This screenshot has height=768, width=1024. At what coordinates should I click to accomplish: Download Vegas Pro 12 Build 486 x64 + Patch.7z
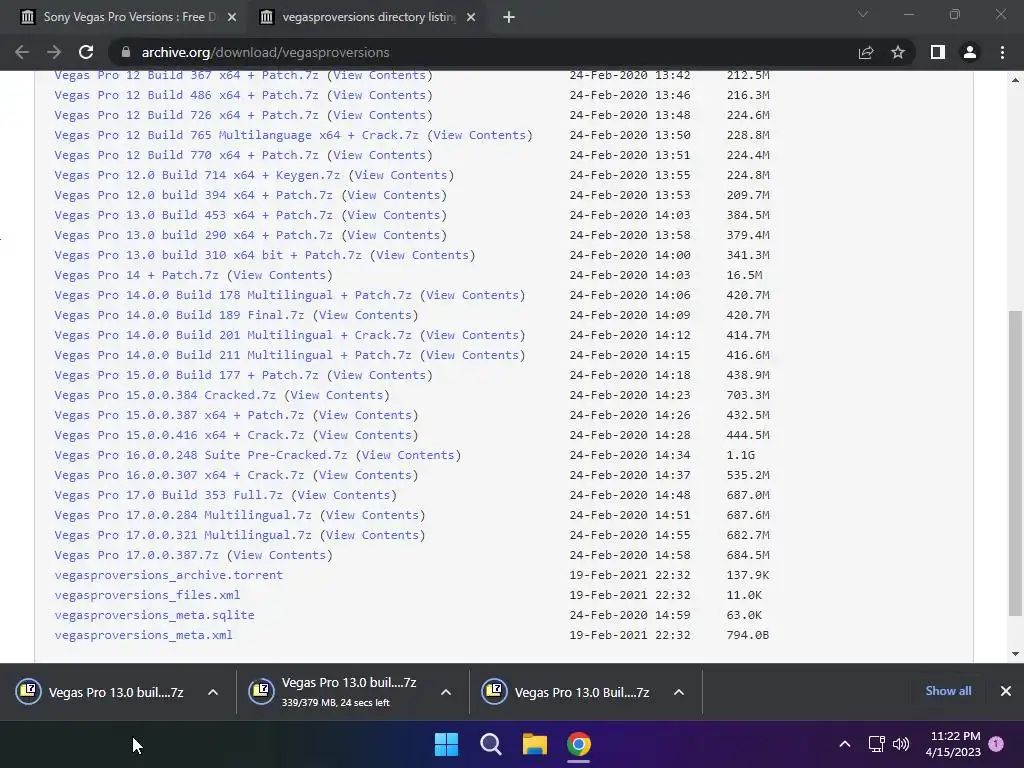pos(186,95)
